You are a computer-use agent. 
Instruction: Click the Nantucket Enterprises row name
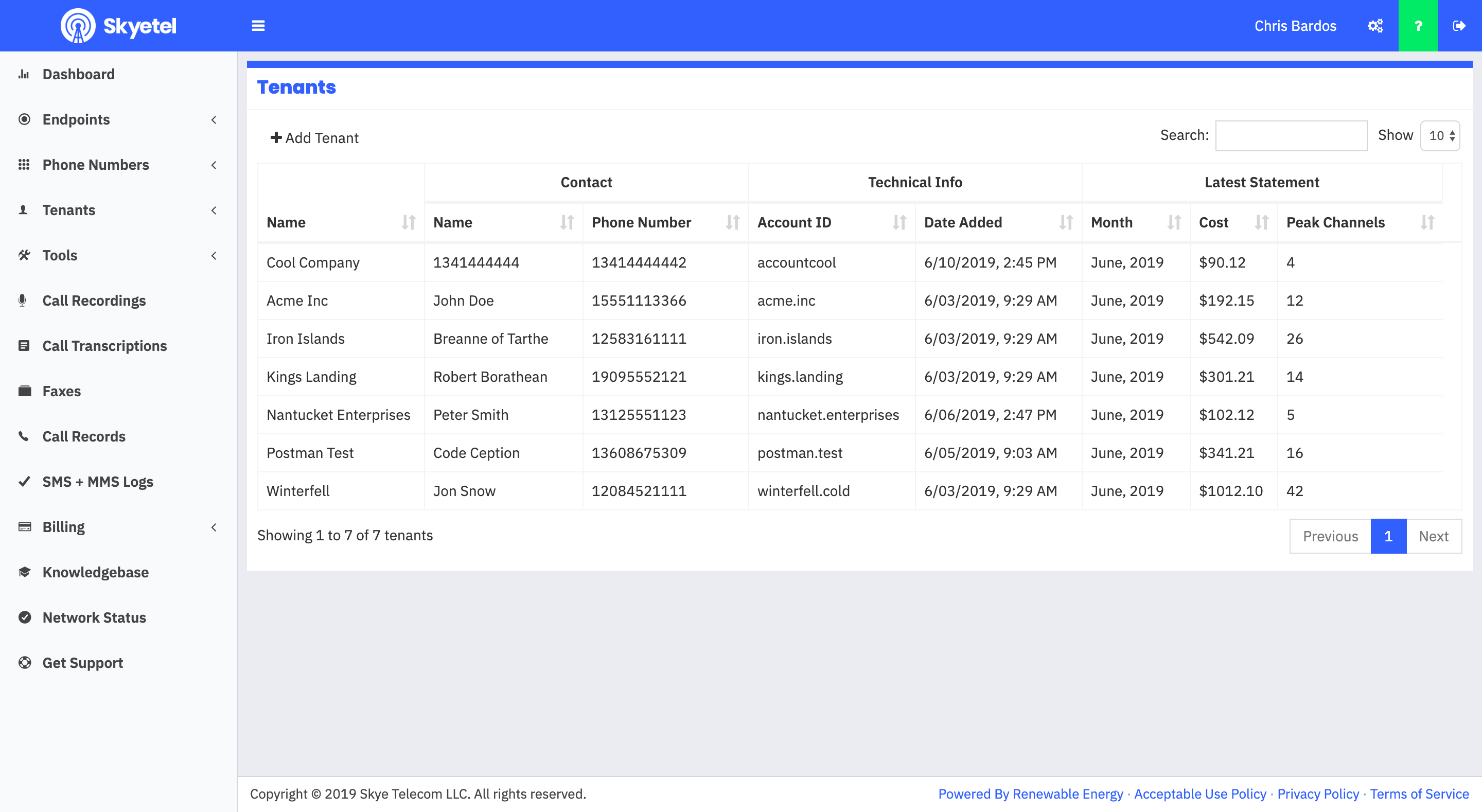pyautogui.click(x=338, y=415)
